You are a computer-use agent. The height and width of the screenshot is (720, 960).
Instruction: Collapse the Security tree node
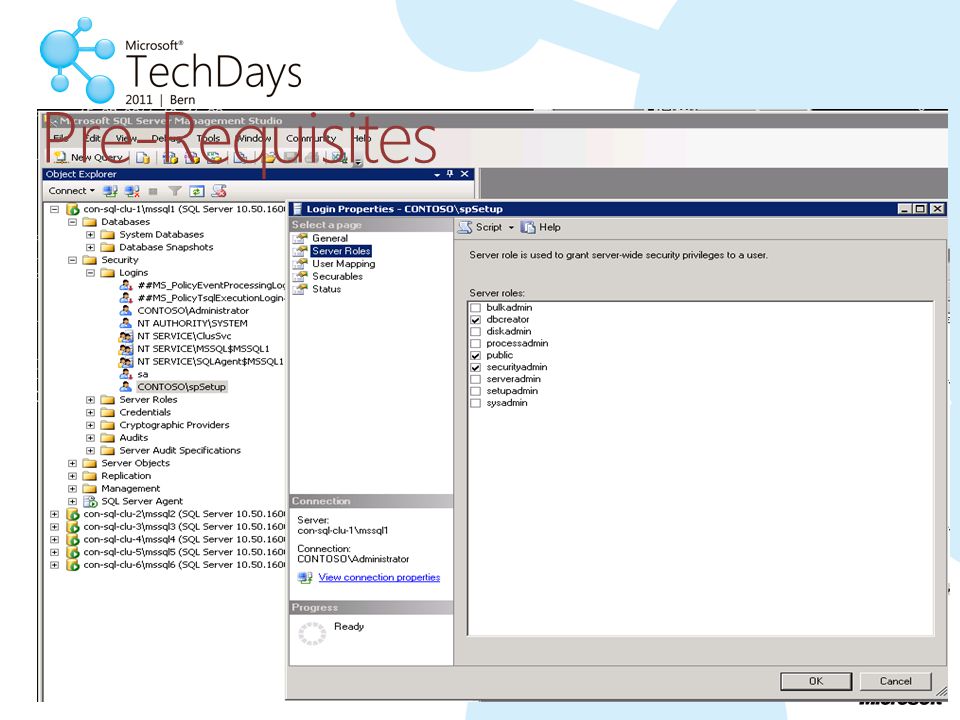[72, 260]
